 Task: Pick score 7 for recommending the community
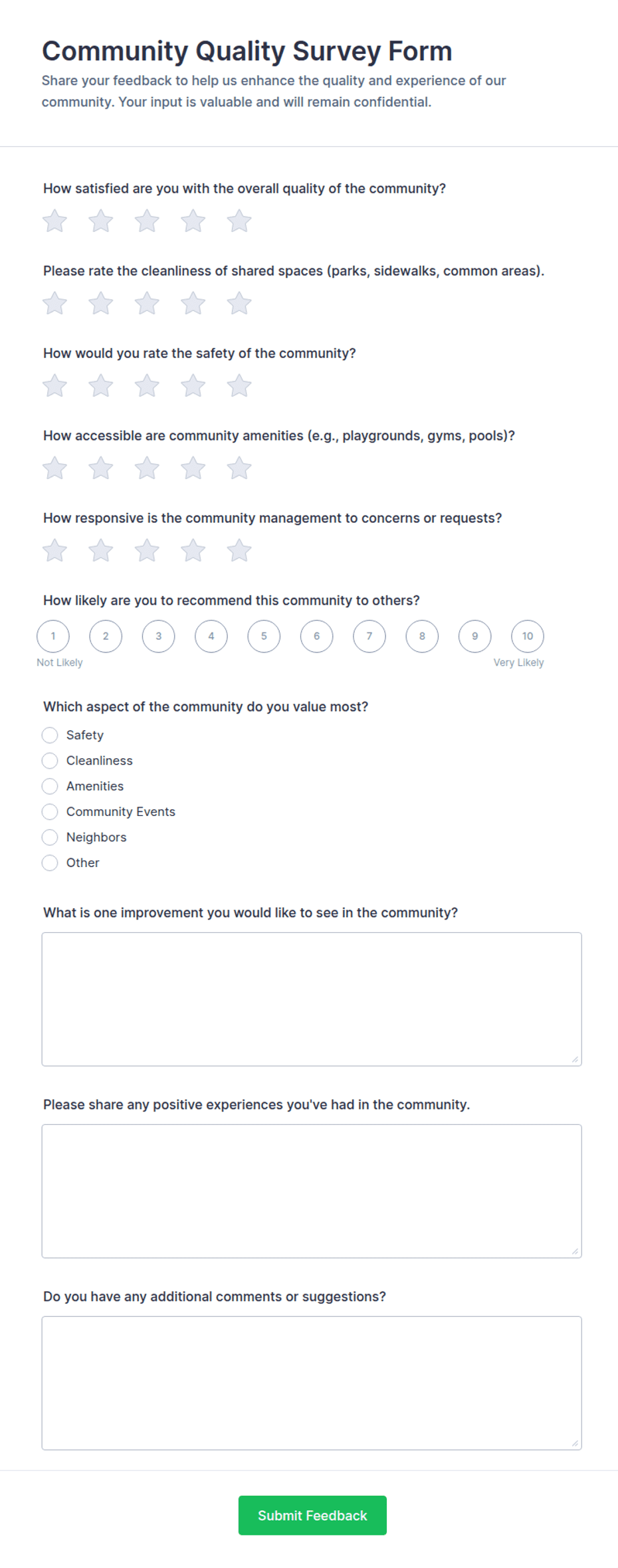pyautogui.click(x=369, y=637)
